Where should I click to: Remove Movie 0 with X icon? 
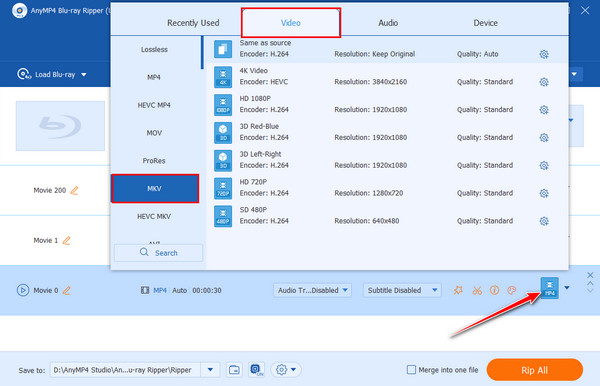click(590, 275)
